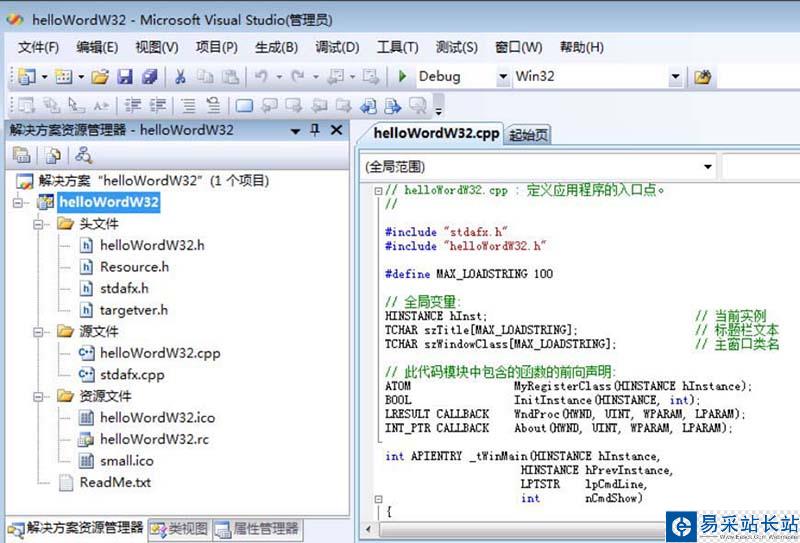Collapse the 源文件 folder
This screenshot has width=800, height=543.
pos(38,332)
